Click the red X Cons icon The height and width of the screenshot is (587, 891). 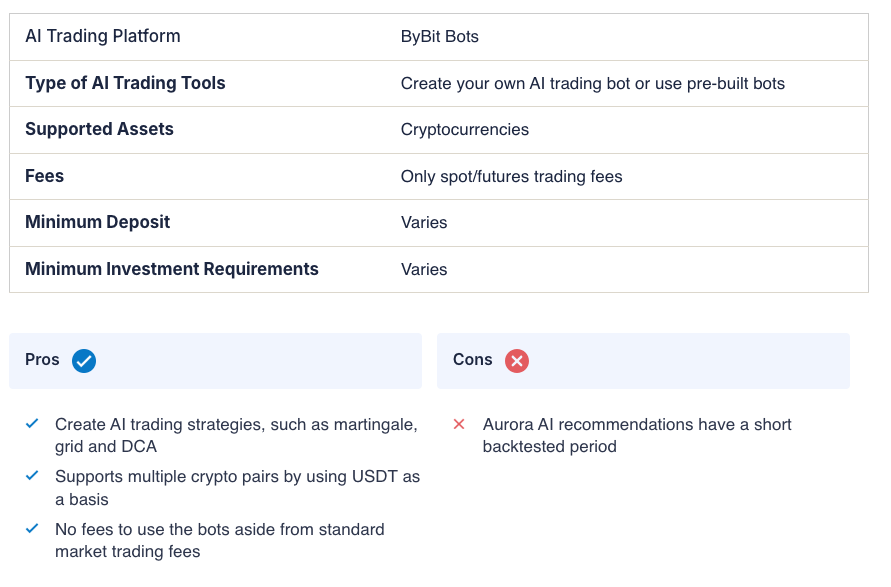pos(517,361)
